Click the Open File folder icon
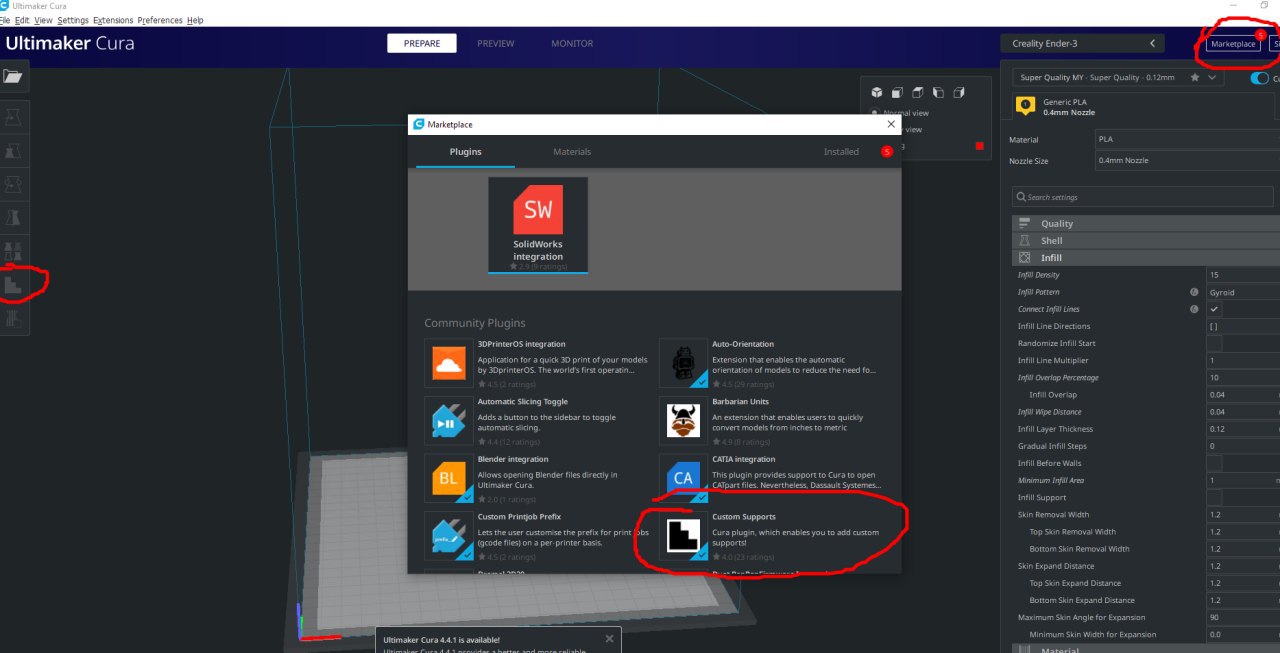Image resolution: width=1280 pixels, height=653 pixels. (12, 76)
